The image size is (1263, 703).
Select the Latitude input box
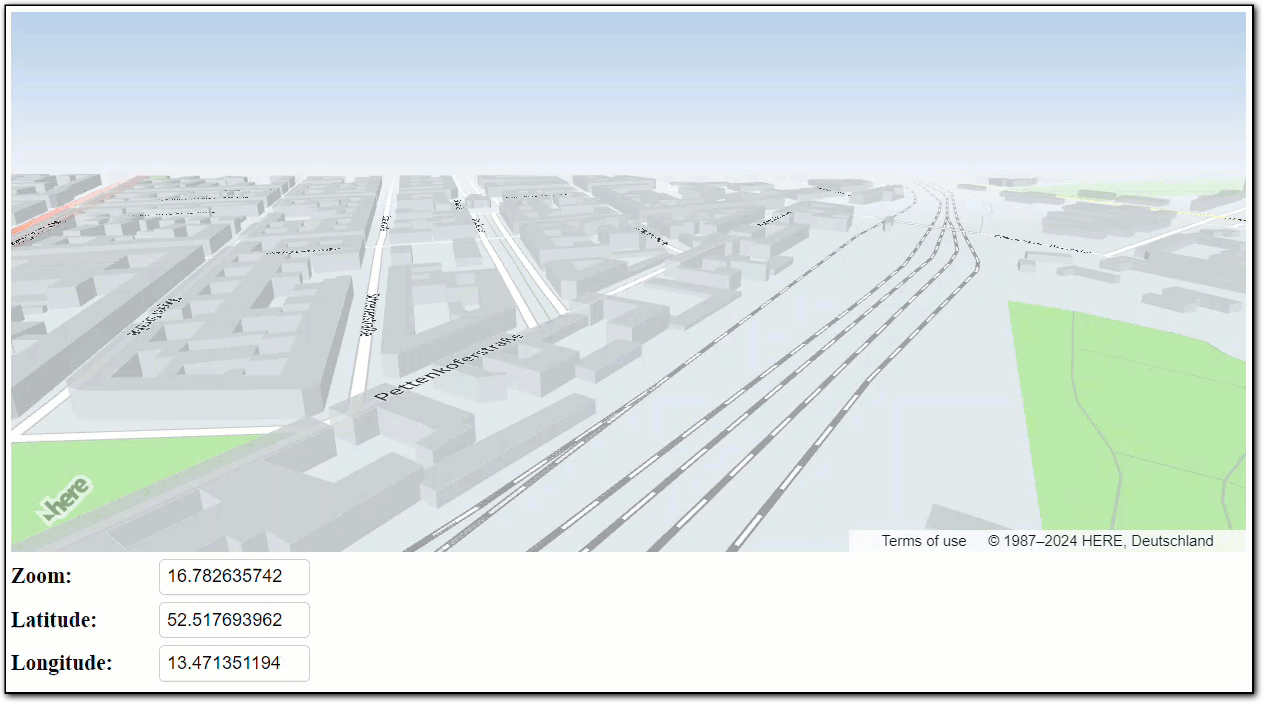pyautogui.click(x=234, y=619)
